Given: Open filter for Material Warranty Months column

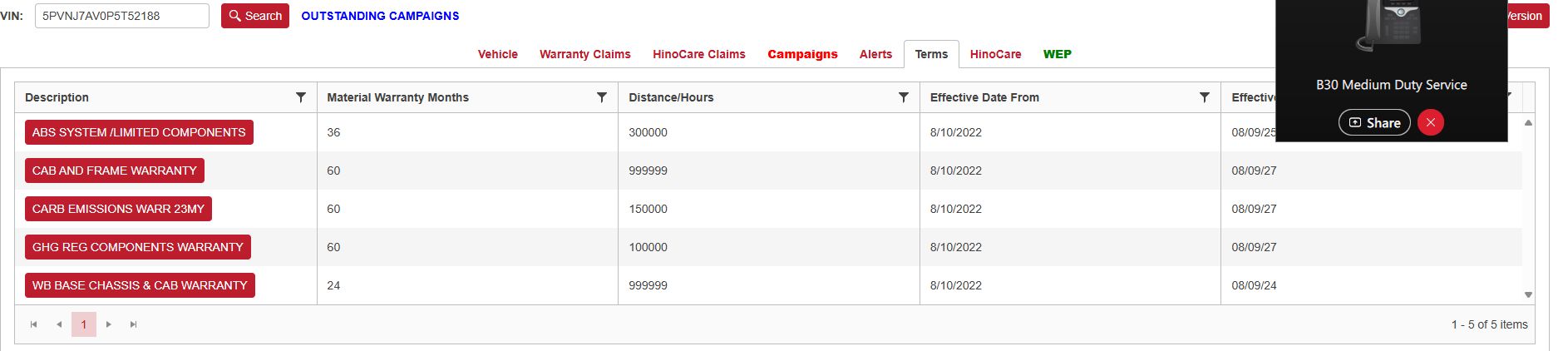Looking at the screenshot, I should pos(602,97).
